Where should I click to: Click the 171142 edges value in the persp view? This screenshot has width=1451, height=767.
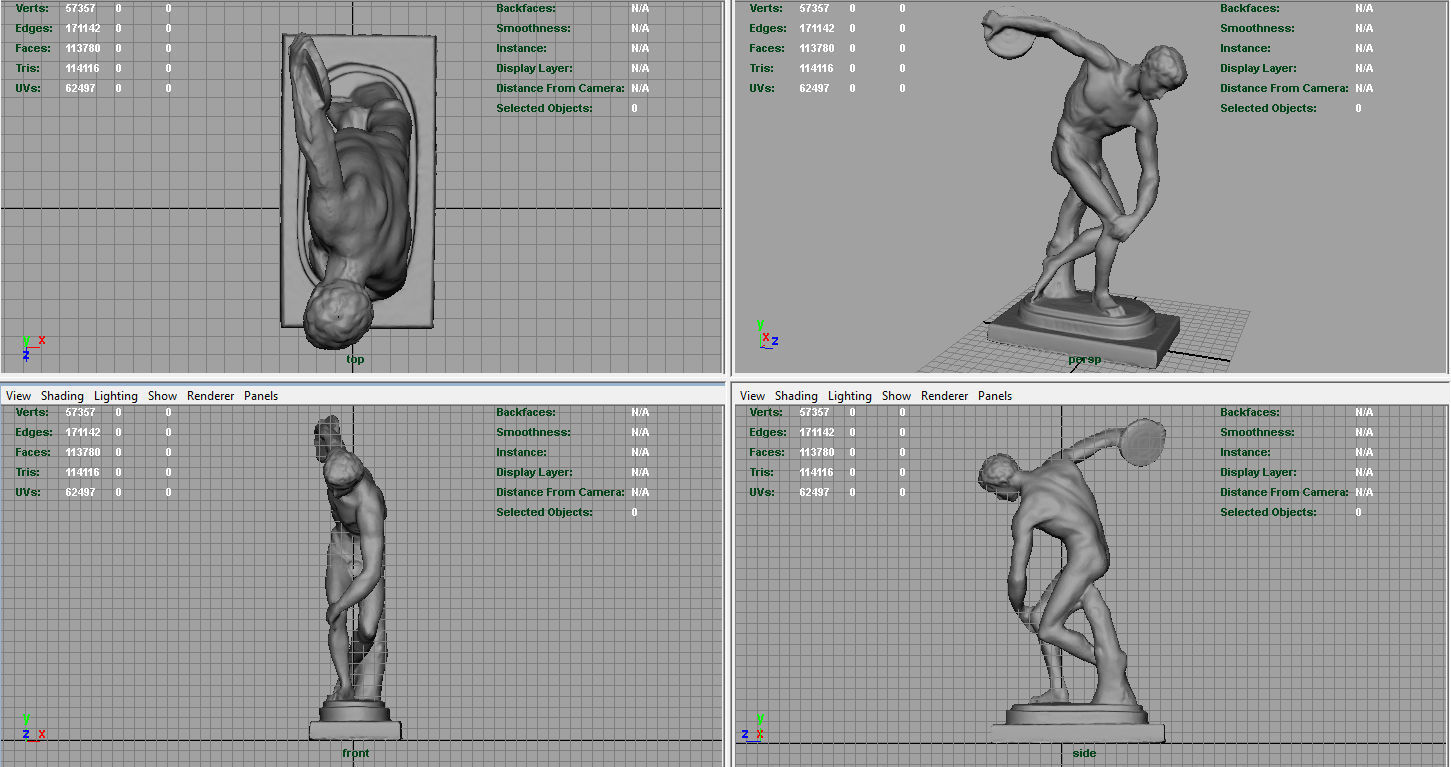click(817, 28)
